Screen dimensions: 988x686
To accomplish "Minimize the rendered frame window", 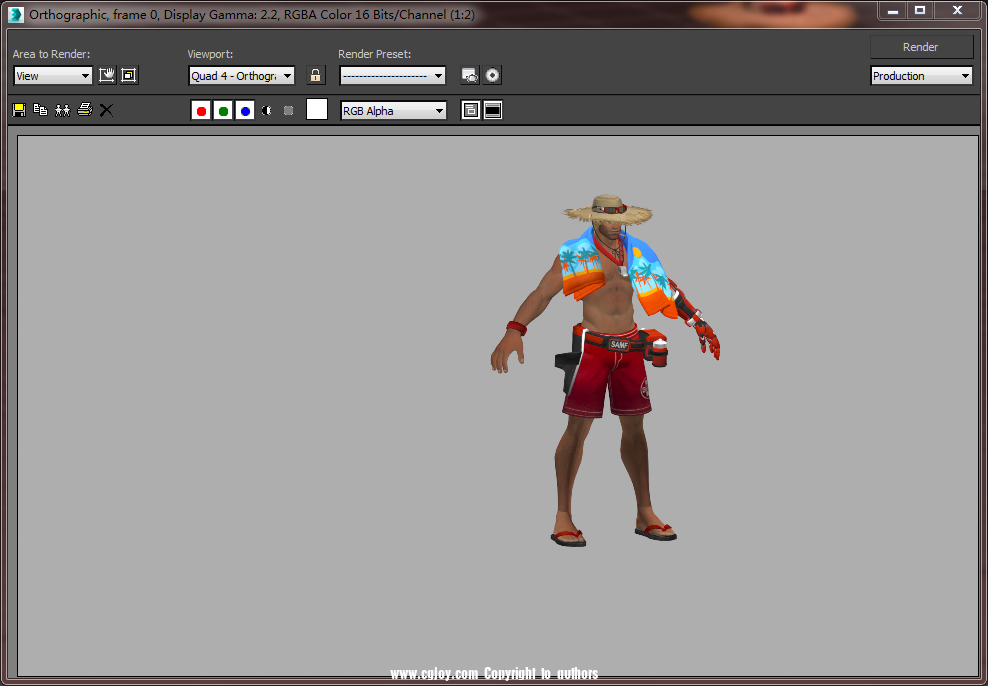I will coord(891,10).
